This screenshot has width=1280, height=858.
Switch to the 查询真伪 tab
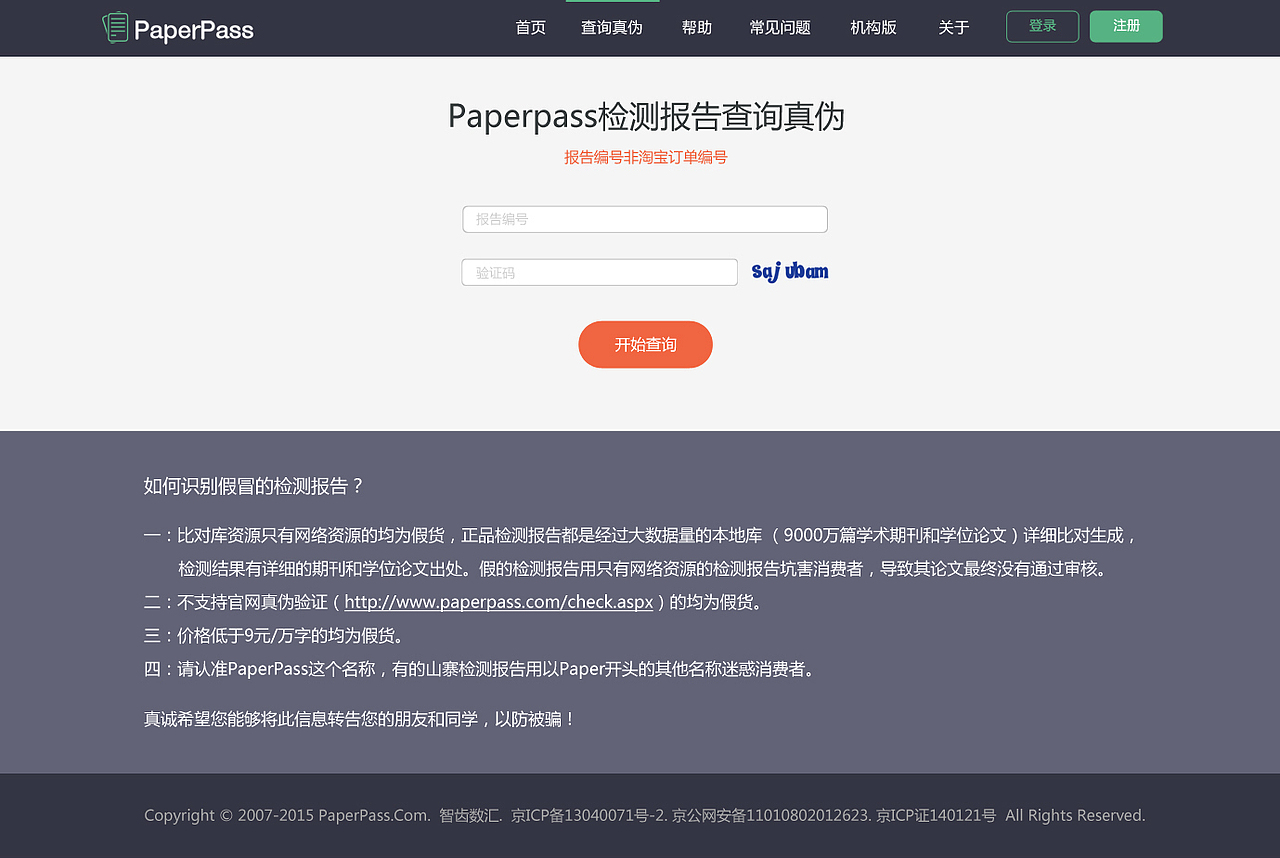(x=612, y=27)
